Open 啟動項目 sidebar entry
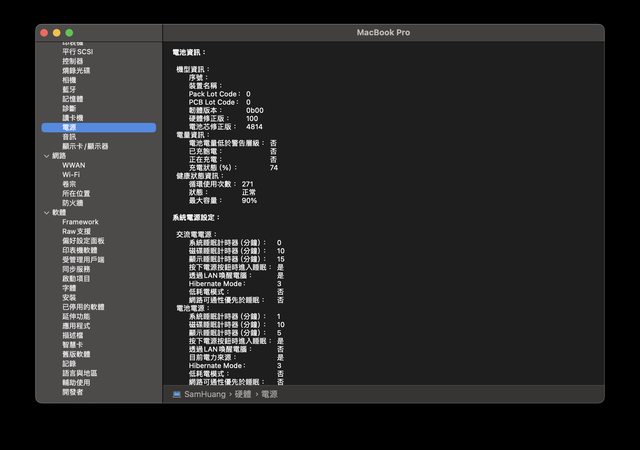 (76, 278)
